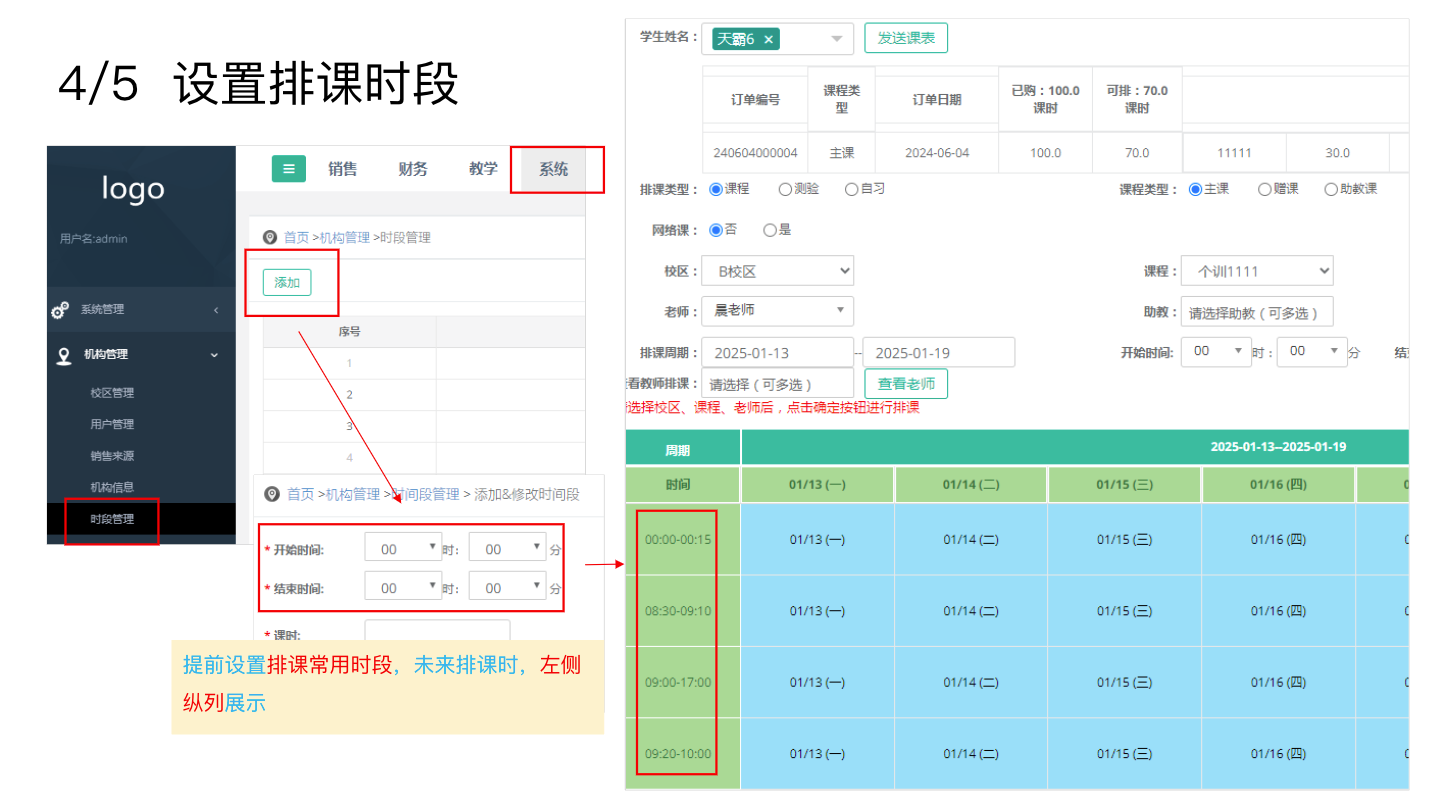The height and width of the screenshot is (809, 1434).
Task: Click 01/14 (二) cell in 08:30-09:10 row
Action: (x=971, y=611)
